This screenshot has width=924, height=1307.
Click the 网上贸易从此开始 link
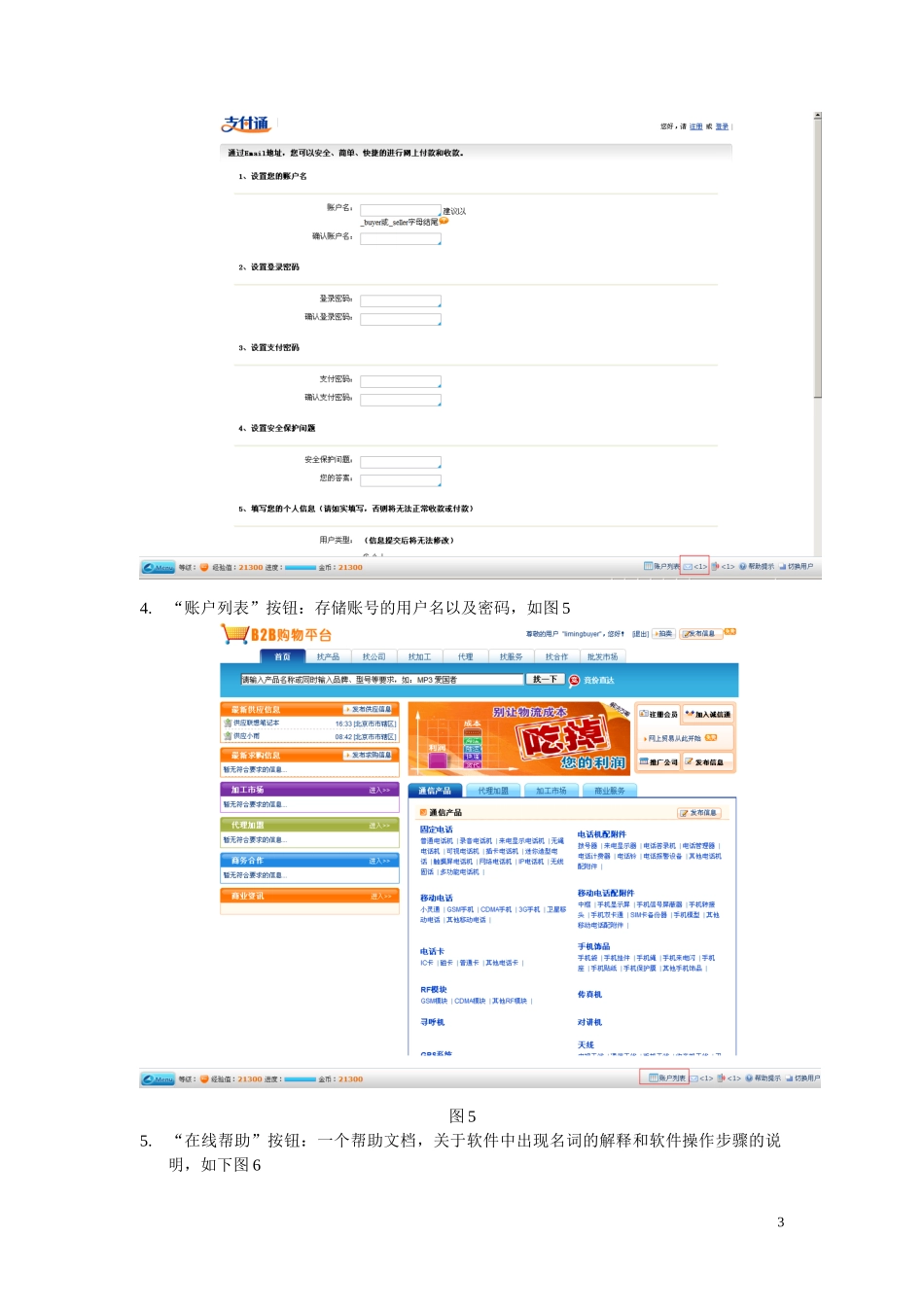[x=674, y=738]
